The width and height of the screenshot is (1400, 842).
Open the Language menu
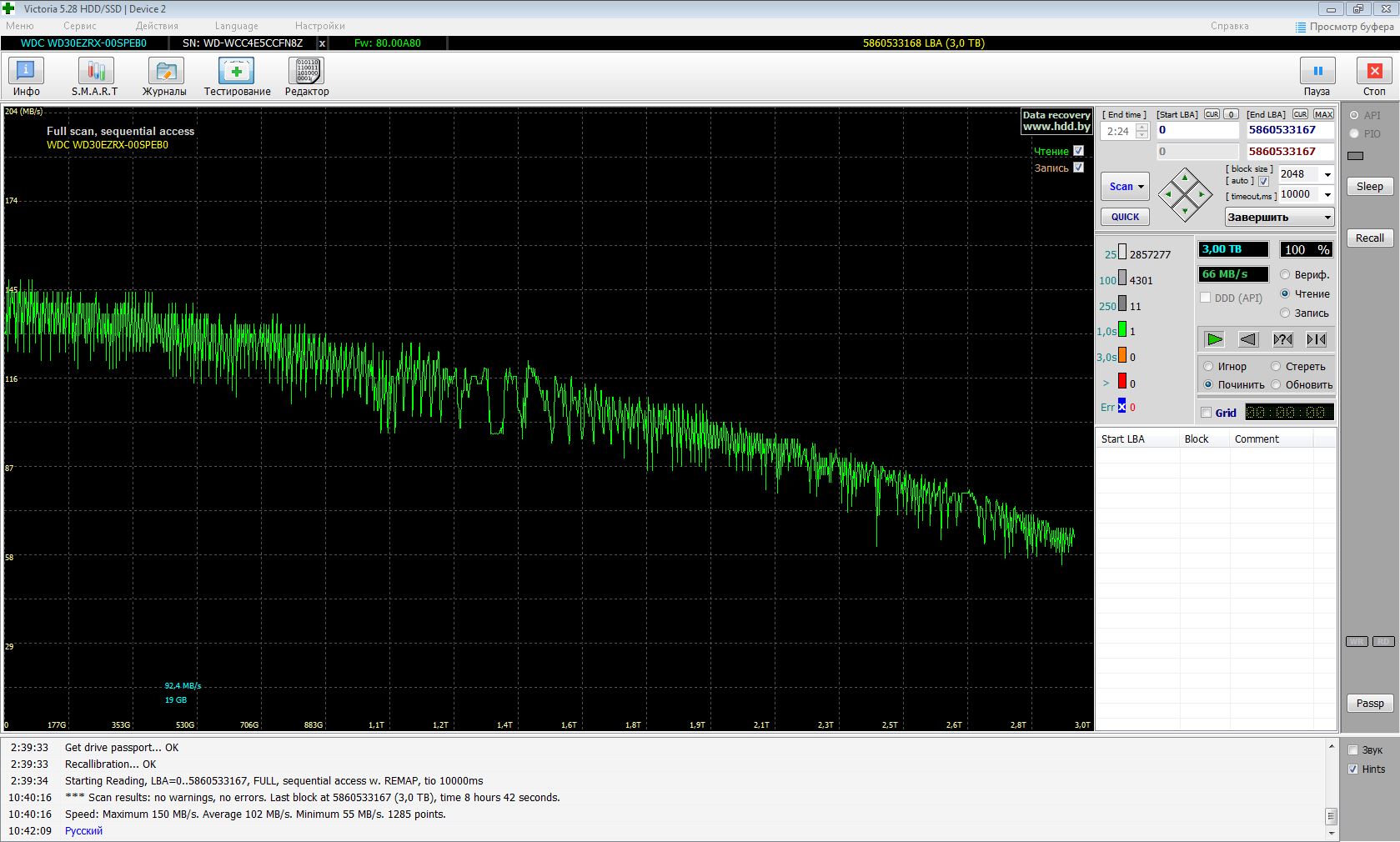tap(236, 26)
